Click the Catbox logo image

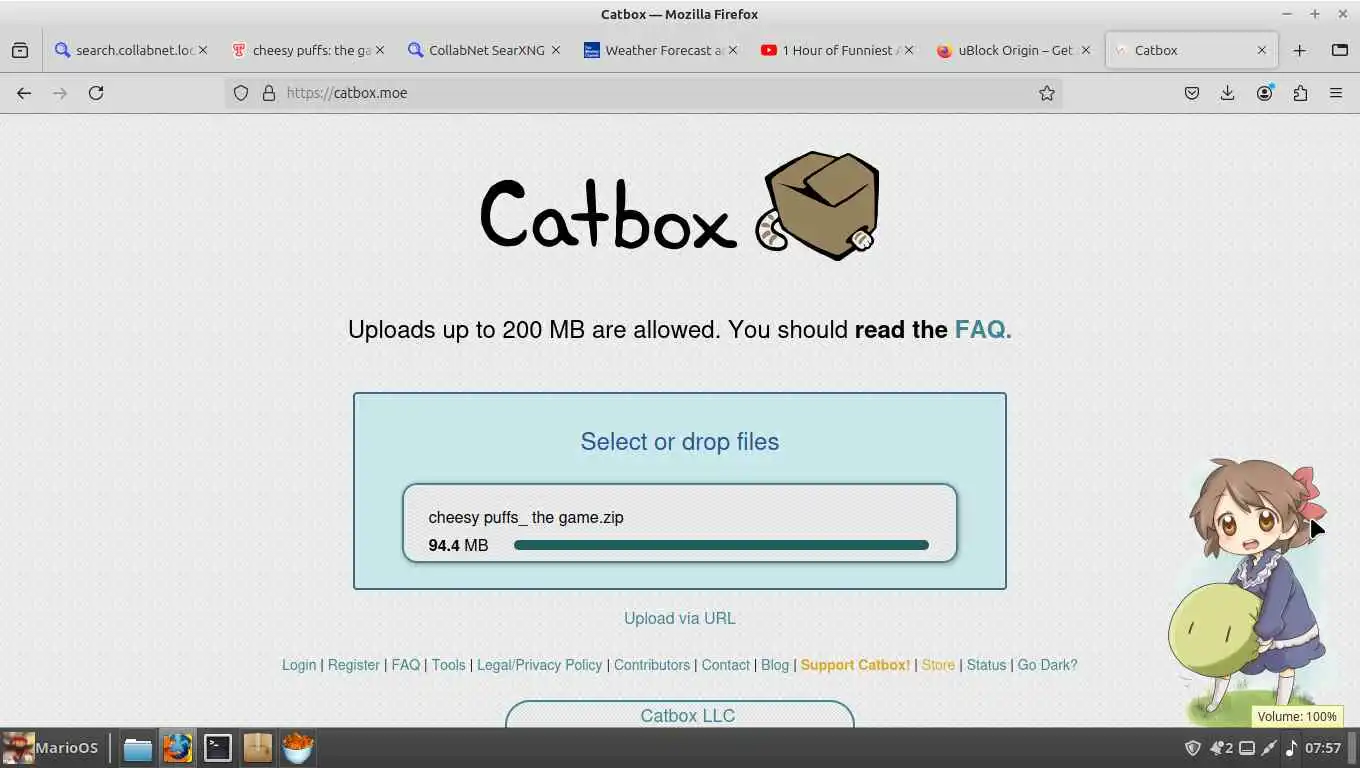click(680, 207)
